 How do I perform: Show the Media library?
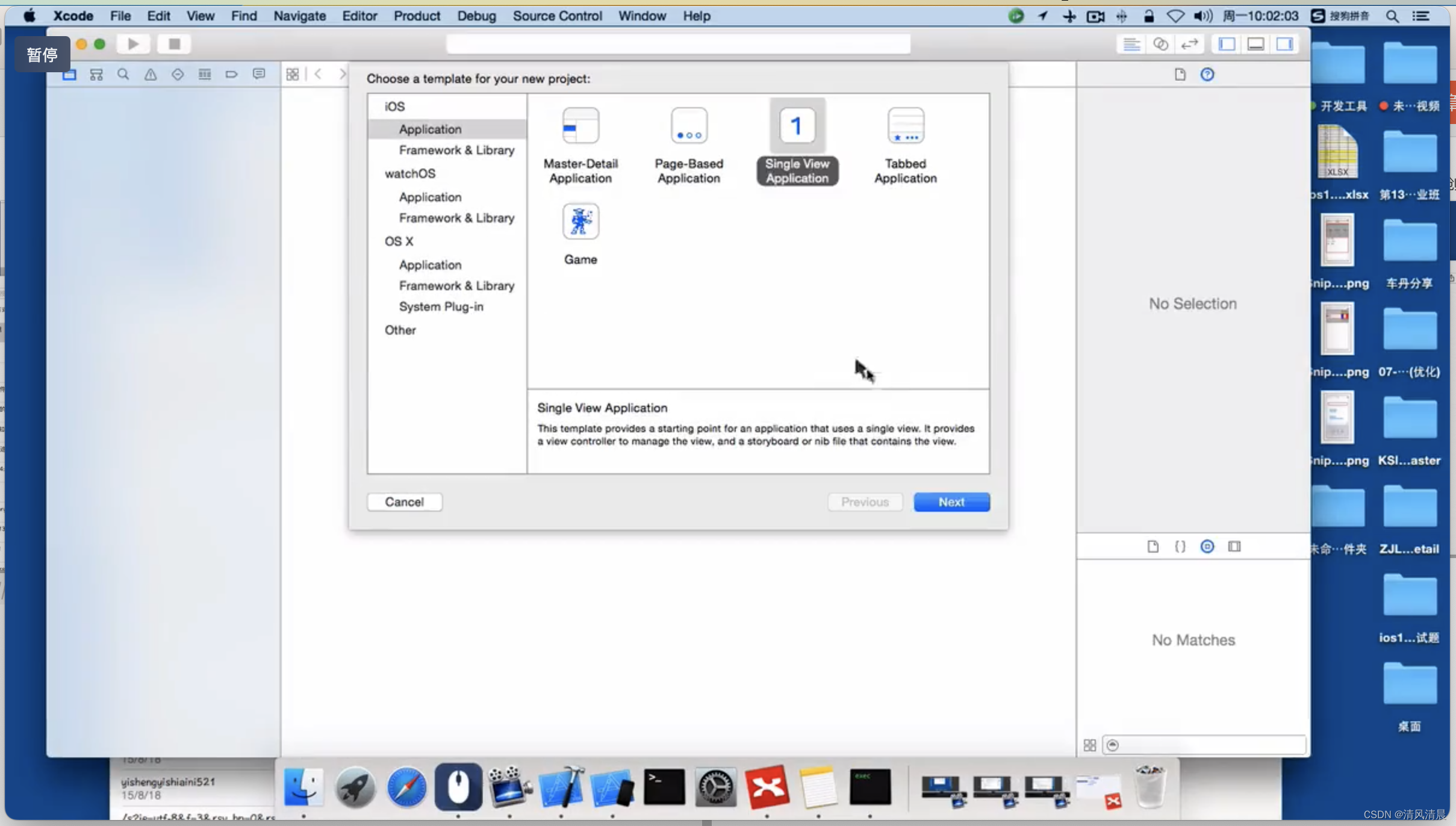click(x=1234, y=546)
